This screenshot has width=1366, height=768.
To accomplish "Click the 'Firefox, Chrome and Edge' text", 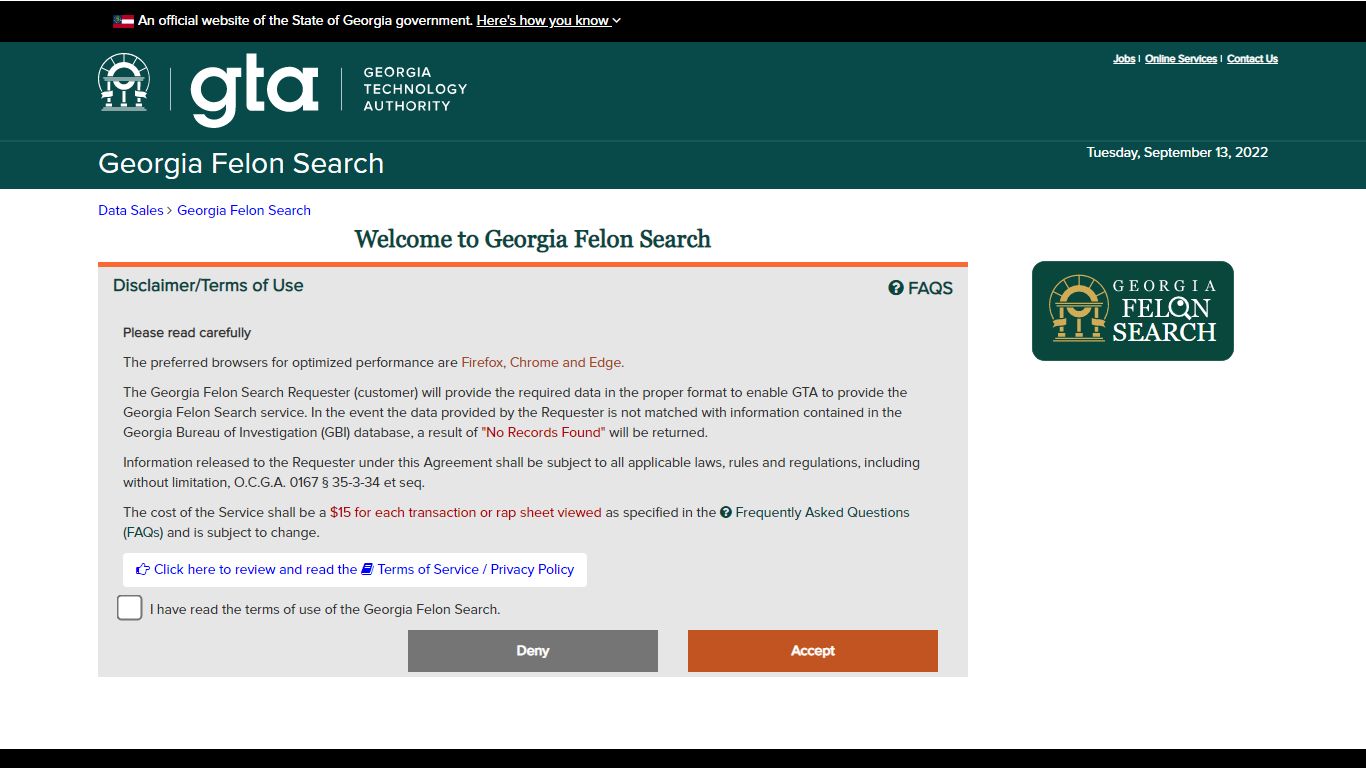I will [x=543, y=362].
